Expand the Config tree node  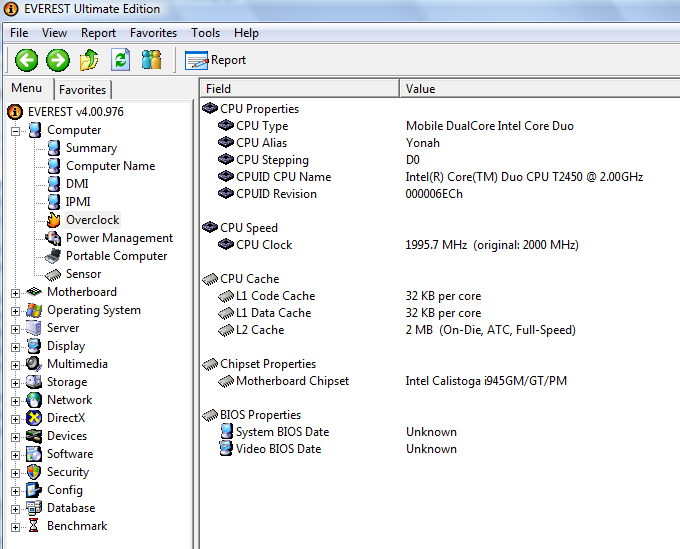coord(15,491)
